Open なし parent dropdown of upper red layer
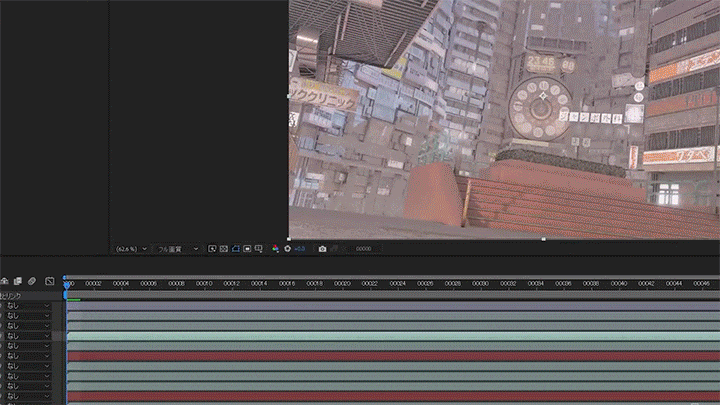 point(28,356)
